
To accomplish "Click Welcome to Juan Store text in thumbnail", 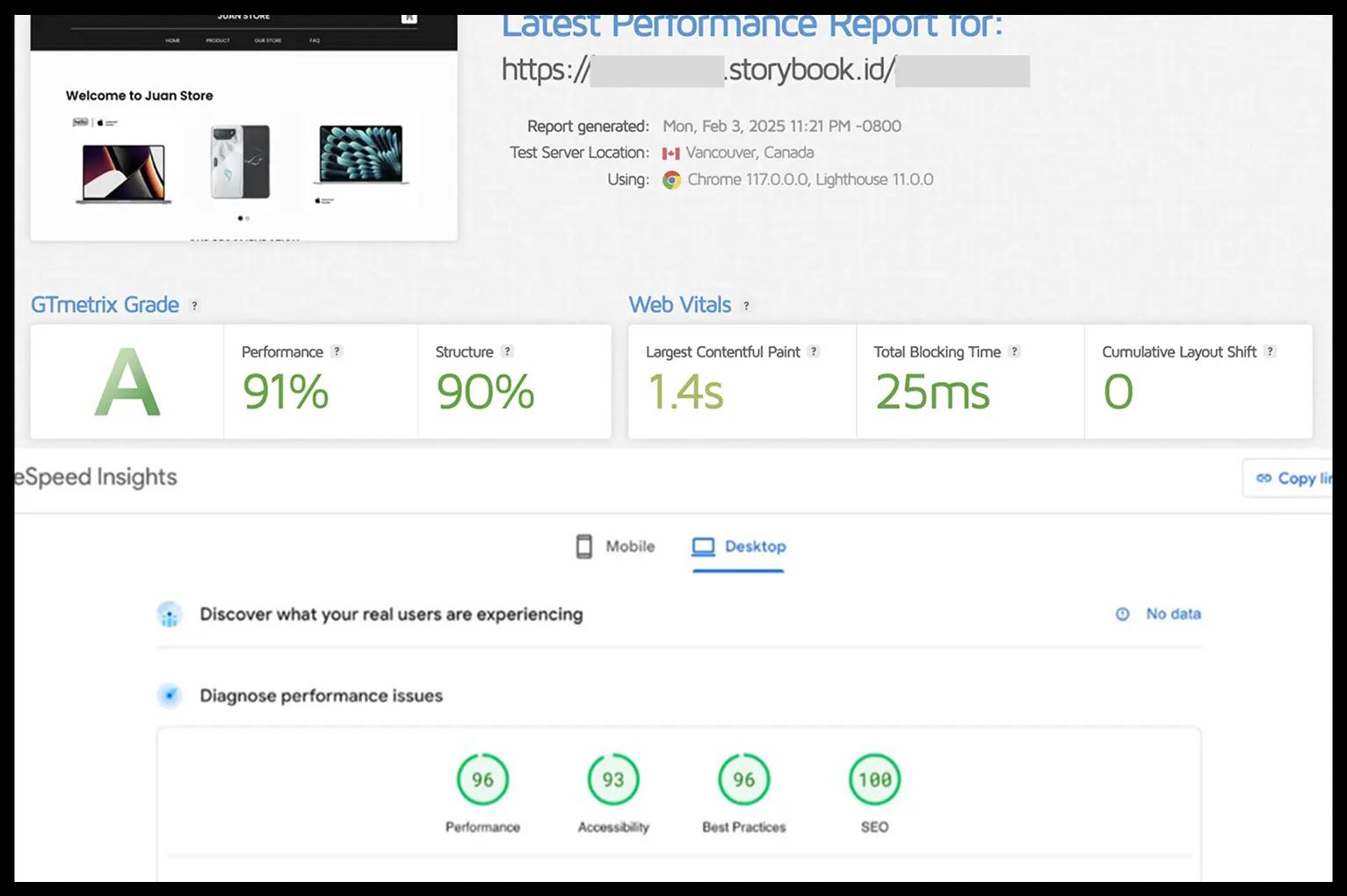I will (139, 96).
